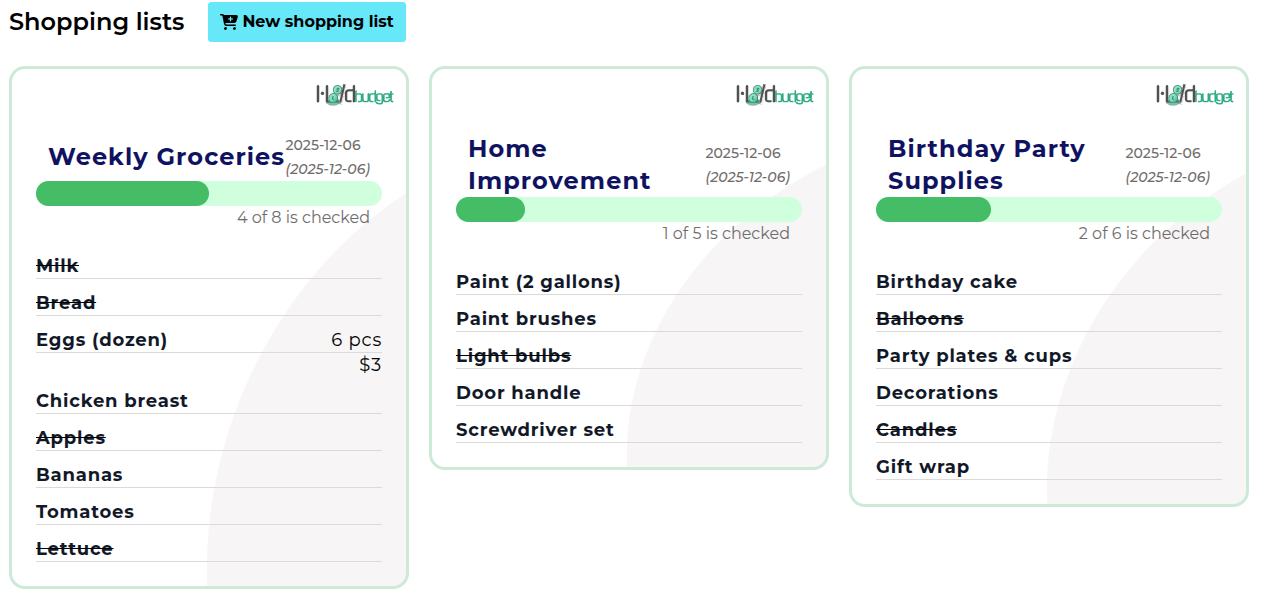This screenshot has width=1272, height=598.
Task: Uncheck the Bread item
Action: tap(65, 302)
